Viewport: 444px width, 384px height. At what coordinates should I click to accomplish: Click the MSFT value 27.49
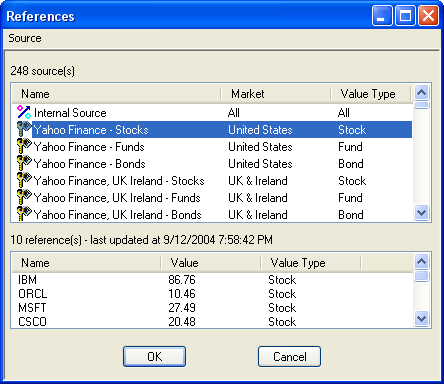click(182, 308)
